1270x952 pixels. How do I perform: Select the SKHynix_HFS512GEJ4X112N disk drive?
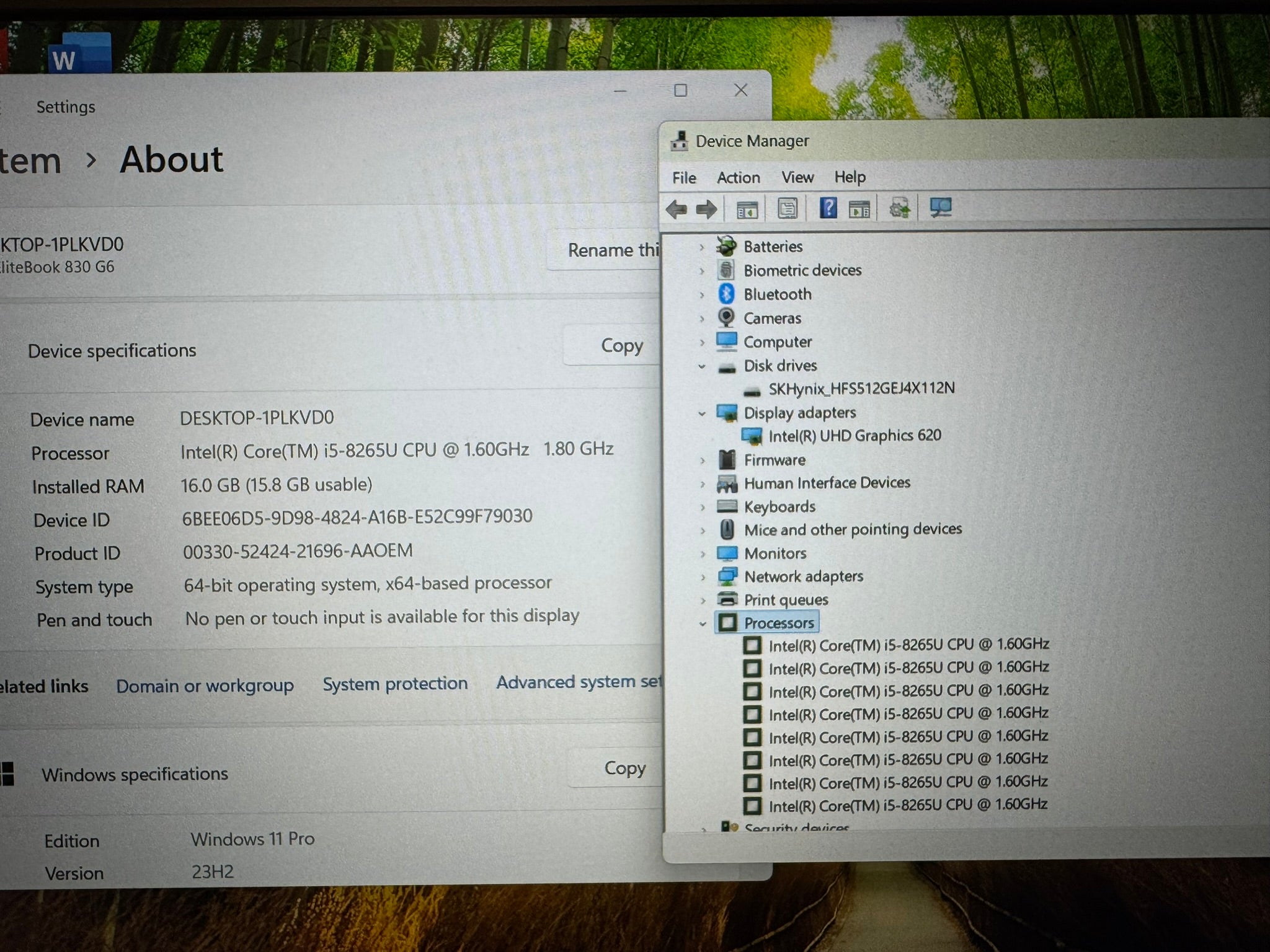861,389
